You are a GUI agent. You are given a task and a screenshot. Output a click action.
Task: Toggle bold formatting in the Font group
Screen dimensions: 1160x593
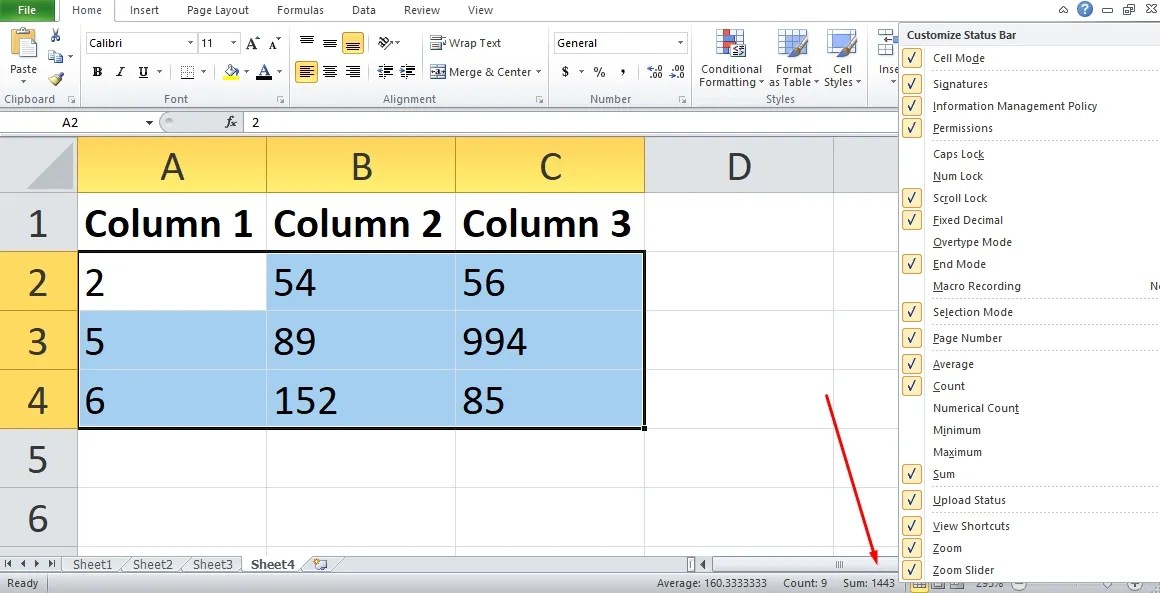click(97, 72)
